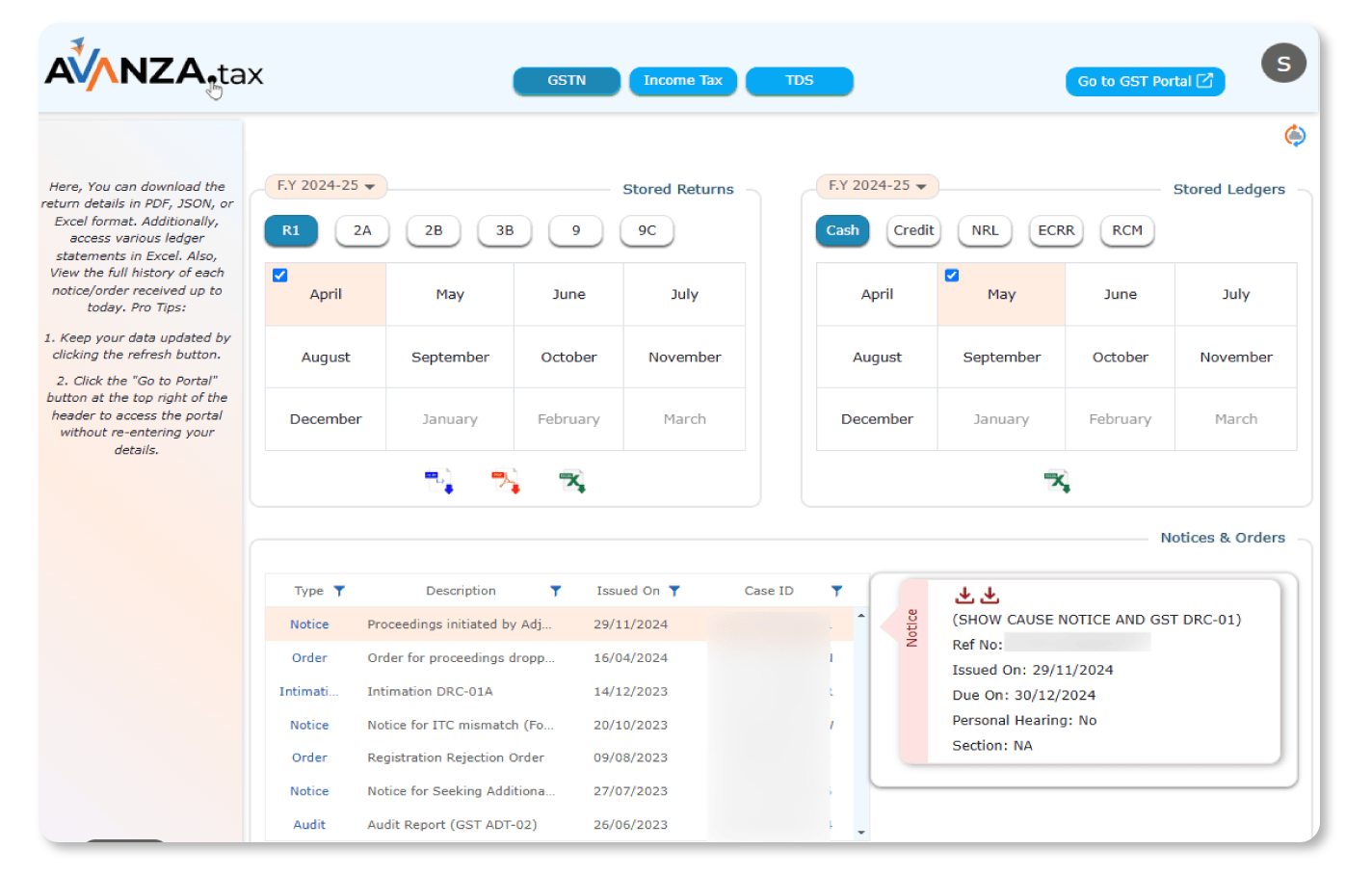The image size is (1372, 876).
Task: Filter the Issued On column
Action: click(674, 591)
